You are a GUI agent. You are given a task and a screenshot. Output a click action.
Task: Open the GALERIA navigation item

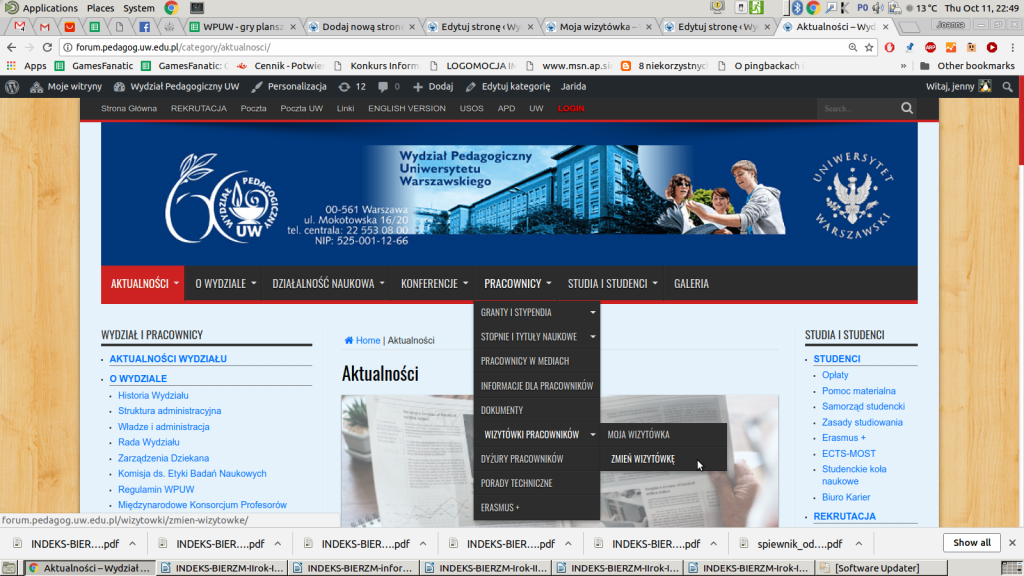691,283
